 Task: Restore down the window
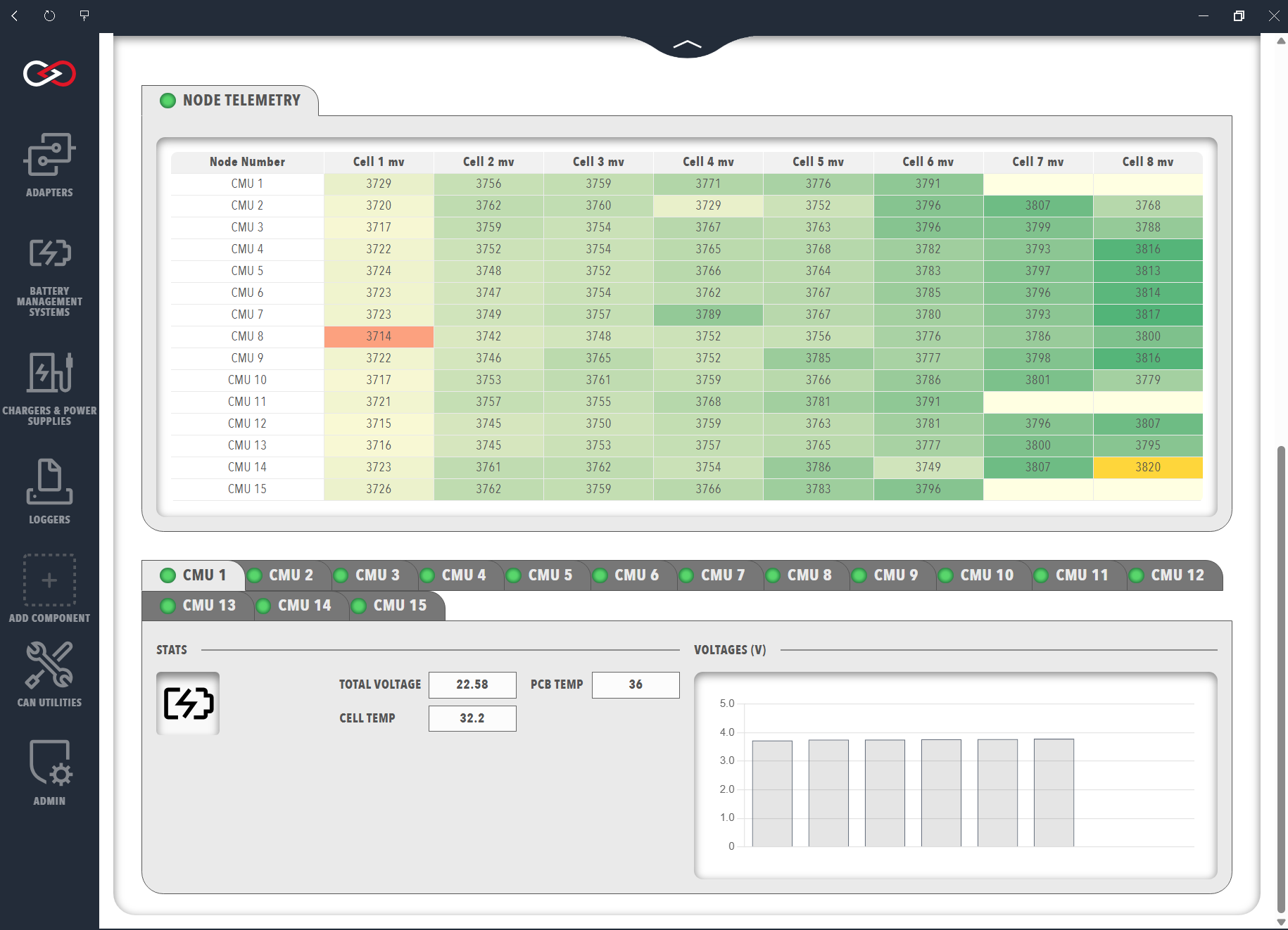(1239, 15)
